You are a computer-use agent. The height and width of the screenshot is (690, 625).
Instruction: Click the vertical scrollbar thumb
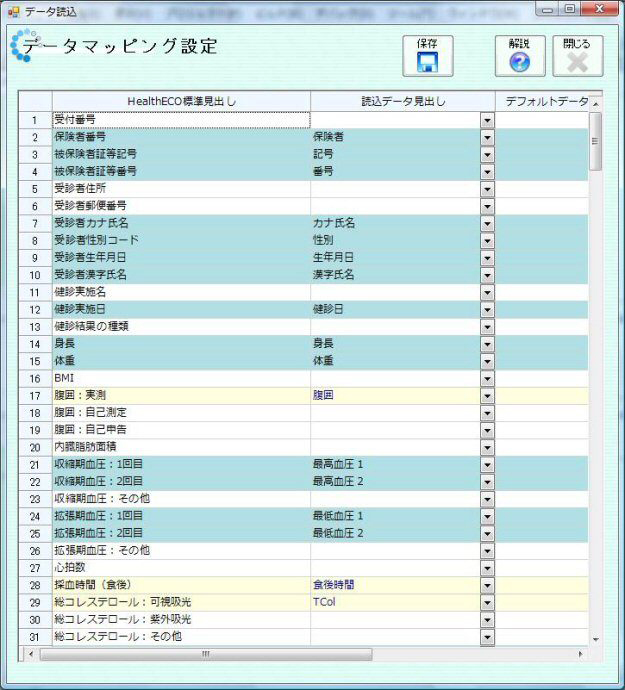(595, 141)
